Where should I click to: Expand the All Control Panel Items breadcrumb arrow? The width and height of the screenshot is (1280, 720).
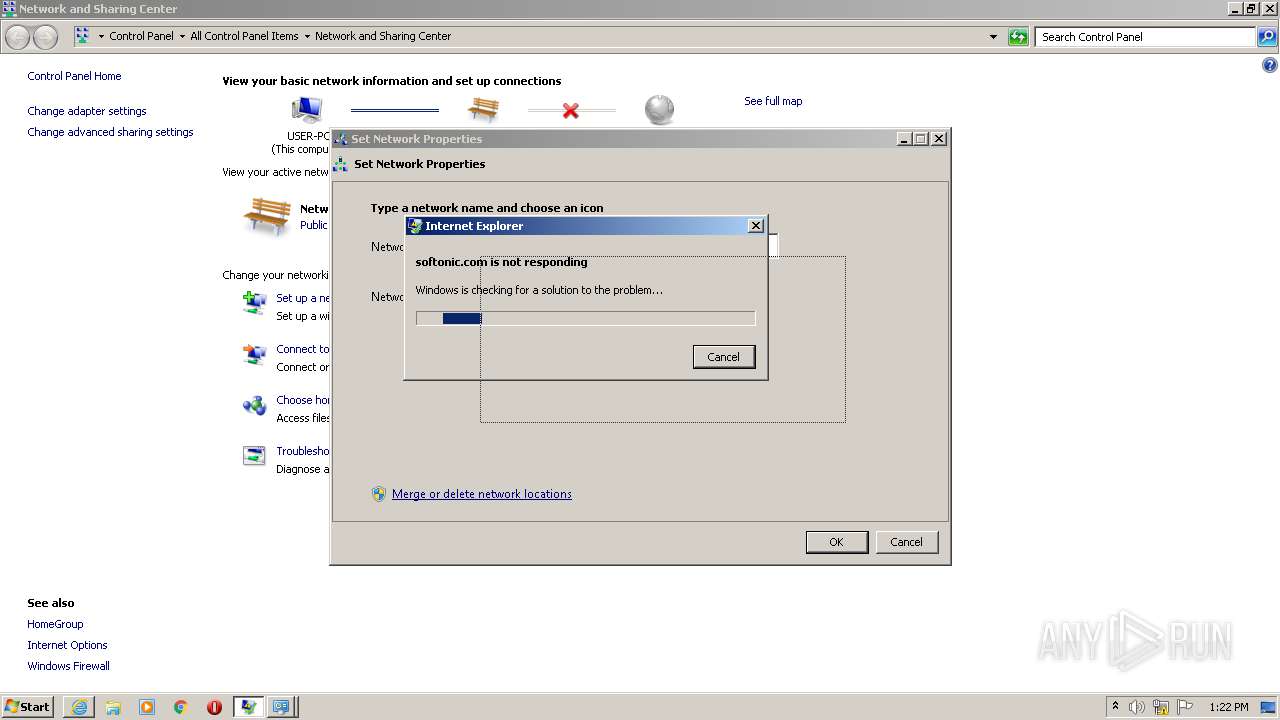(x=307, y=37)
